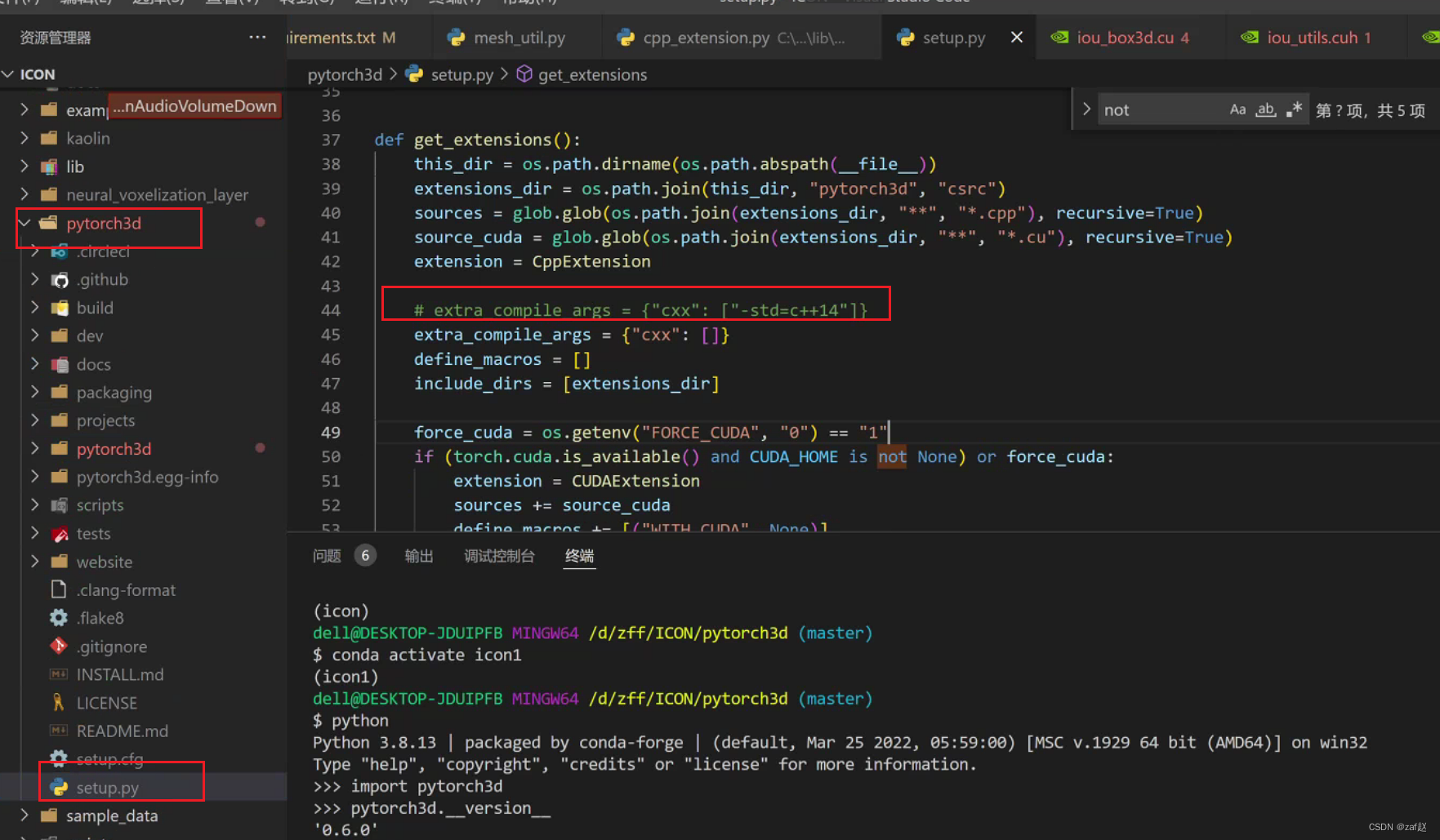Toggle whole word match in the find widget
The image size is (1440, 840).
tap(1266, 109)
